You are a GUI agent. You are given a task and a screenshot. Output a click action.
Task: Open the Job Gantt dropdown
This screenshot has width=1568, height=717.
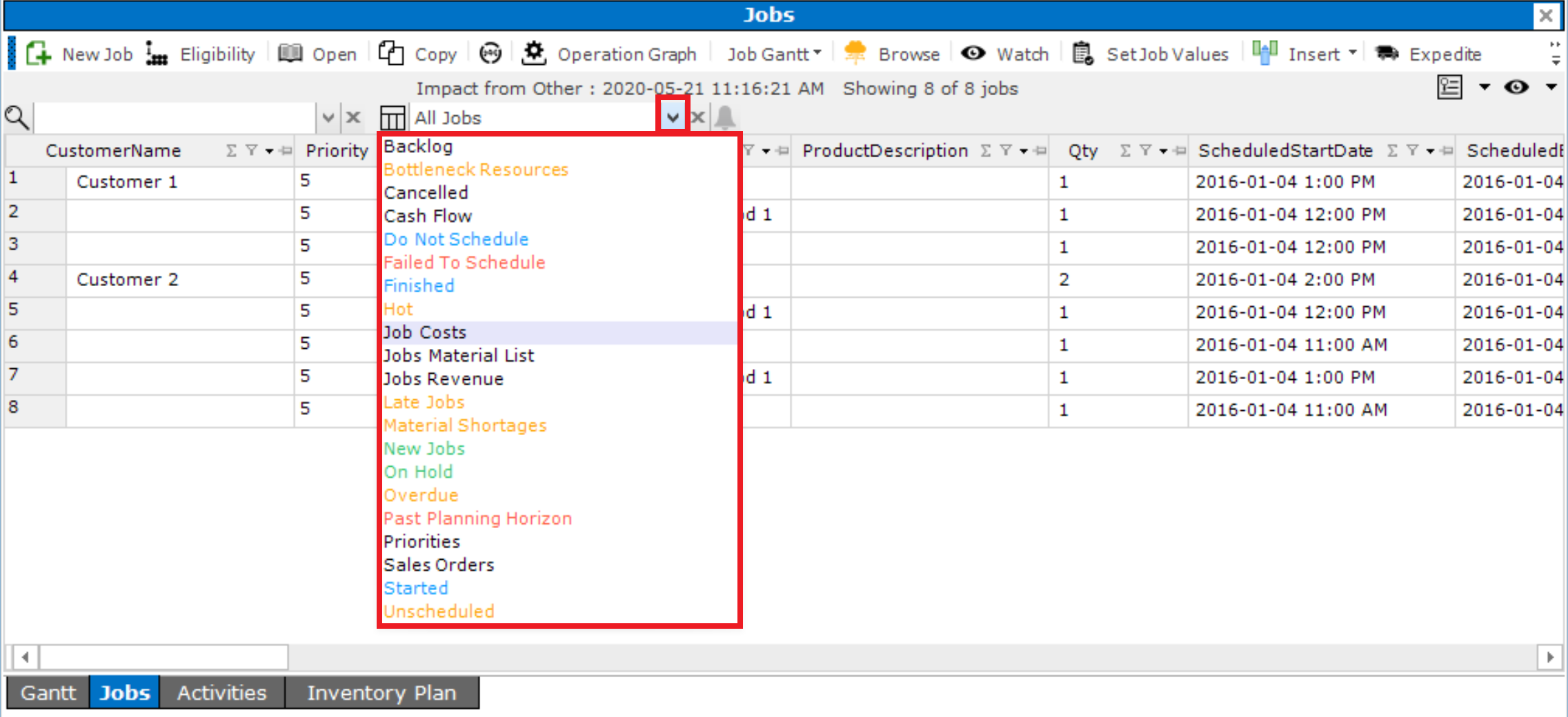tap(774, 54)
